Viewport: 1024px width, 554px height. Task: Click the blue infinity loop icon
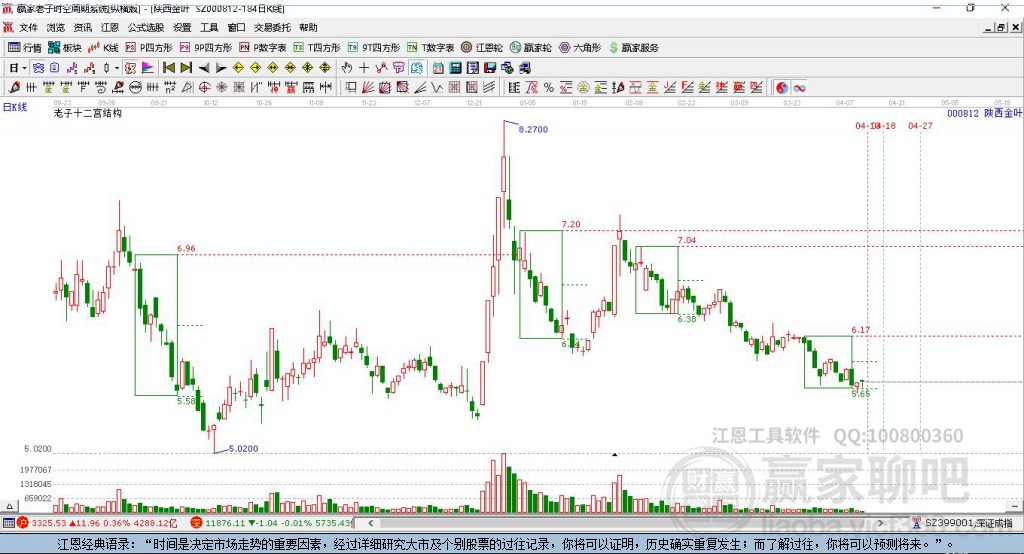click(x=800, y=88)
